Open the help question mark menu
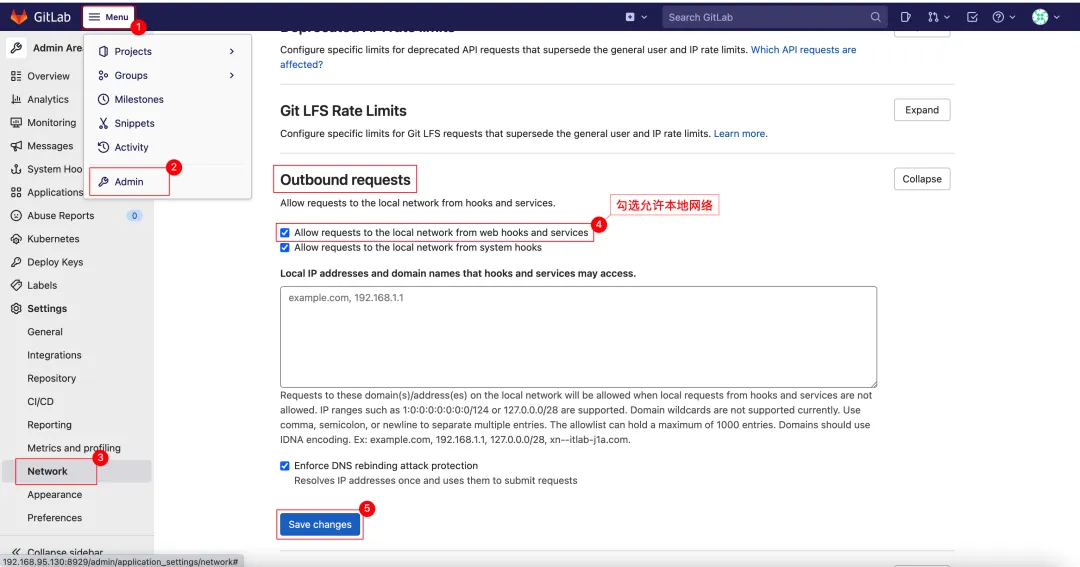 pos(1004,17)
